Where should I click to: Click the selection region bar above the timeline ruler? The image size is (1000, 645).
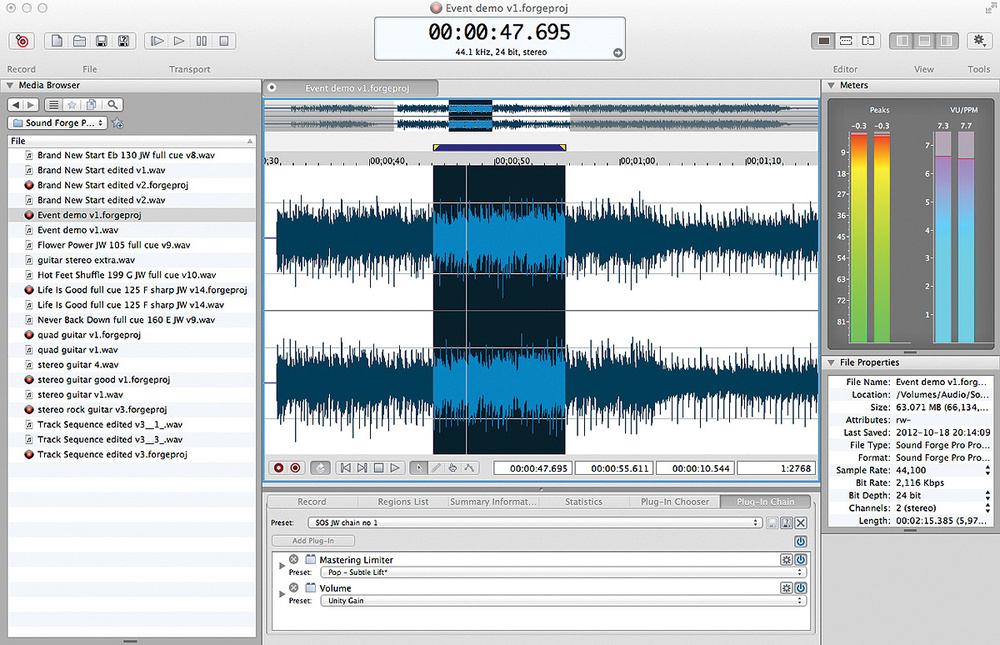pyautogui.click(x=499, y=147)
